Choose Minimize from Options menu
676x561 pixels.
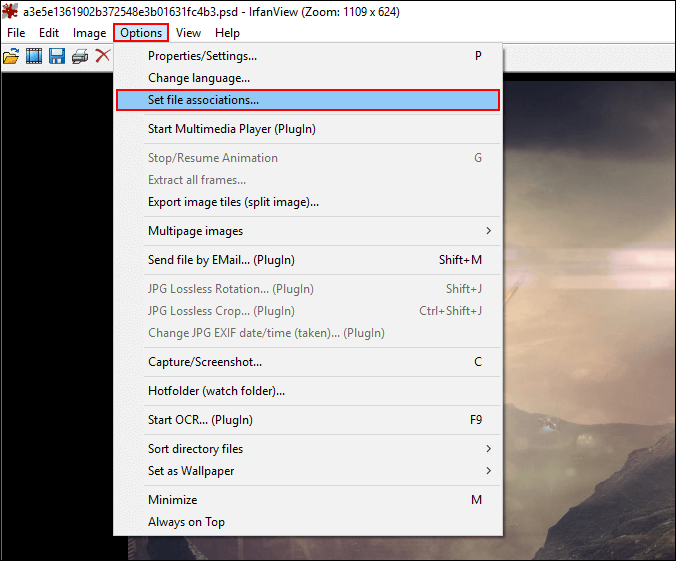(308, 500)
